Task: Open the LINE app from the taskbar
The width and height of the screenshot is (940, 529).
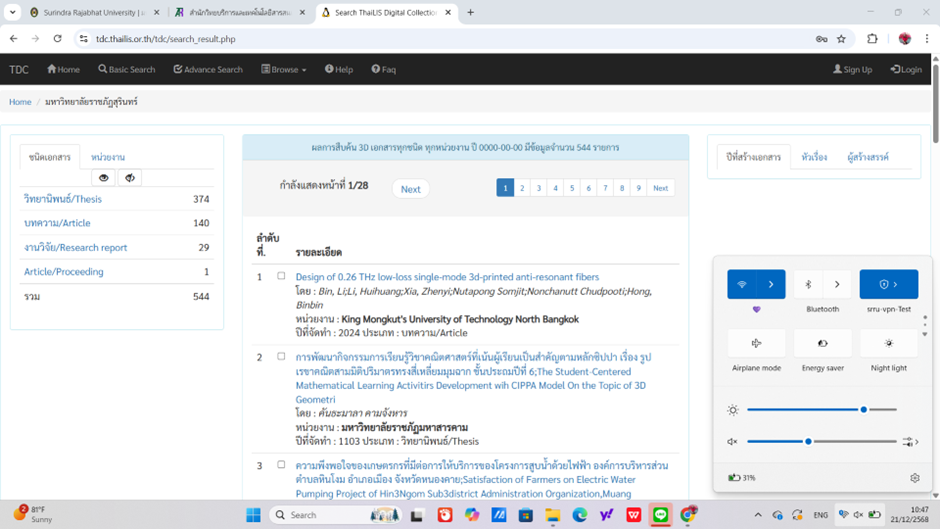Action: point(660,515)
